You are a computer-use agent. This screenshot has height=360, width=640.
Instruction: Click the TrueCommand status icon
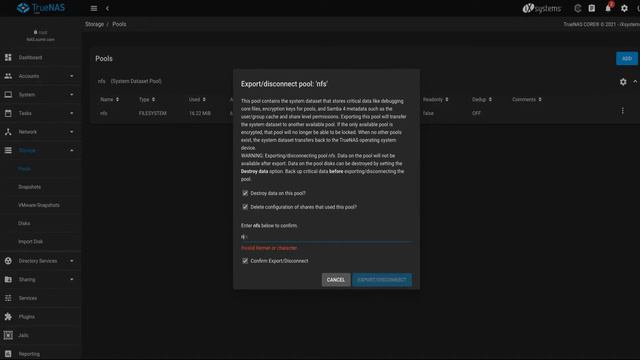pos(577,8)
